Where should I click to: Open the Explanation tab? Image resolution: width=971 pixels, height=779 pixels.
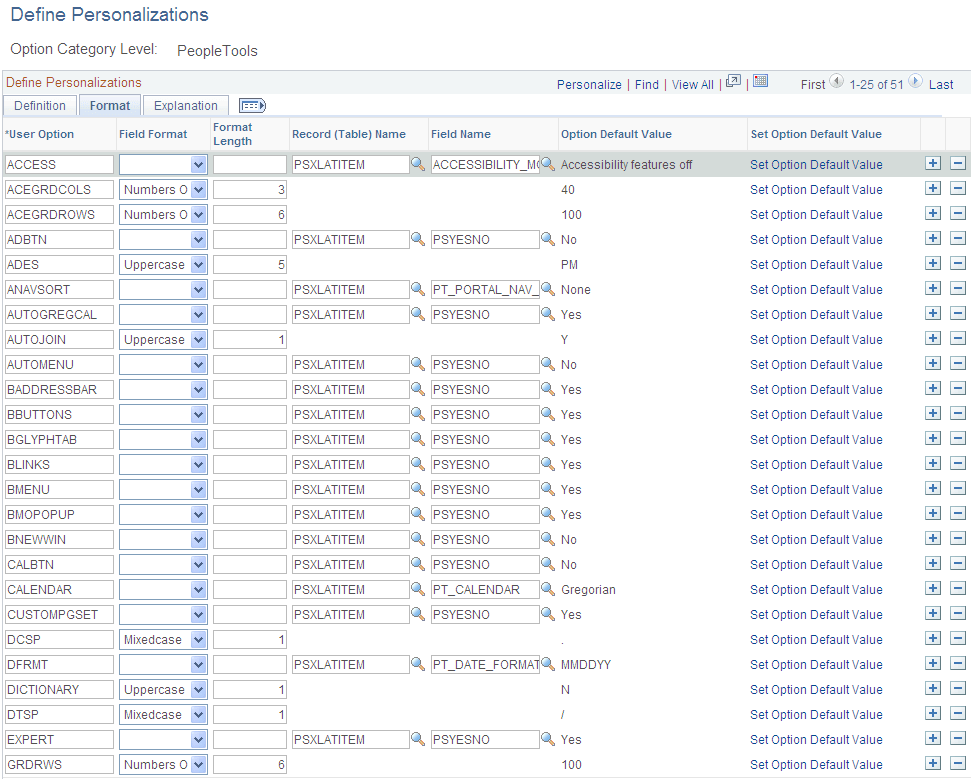(x=185, y=105)
